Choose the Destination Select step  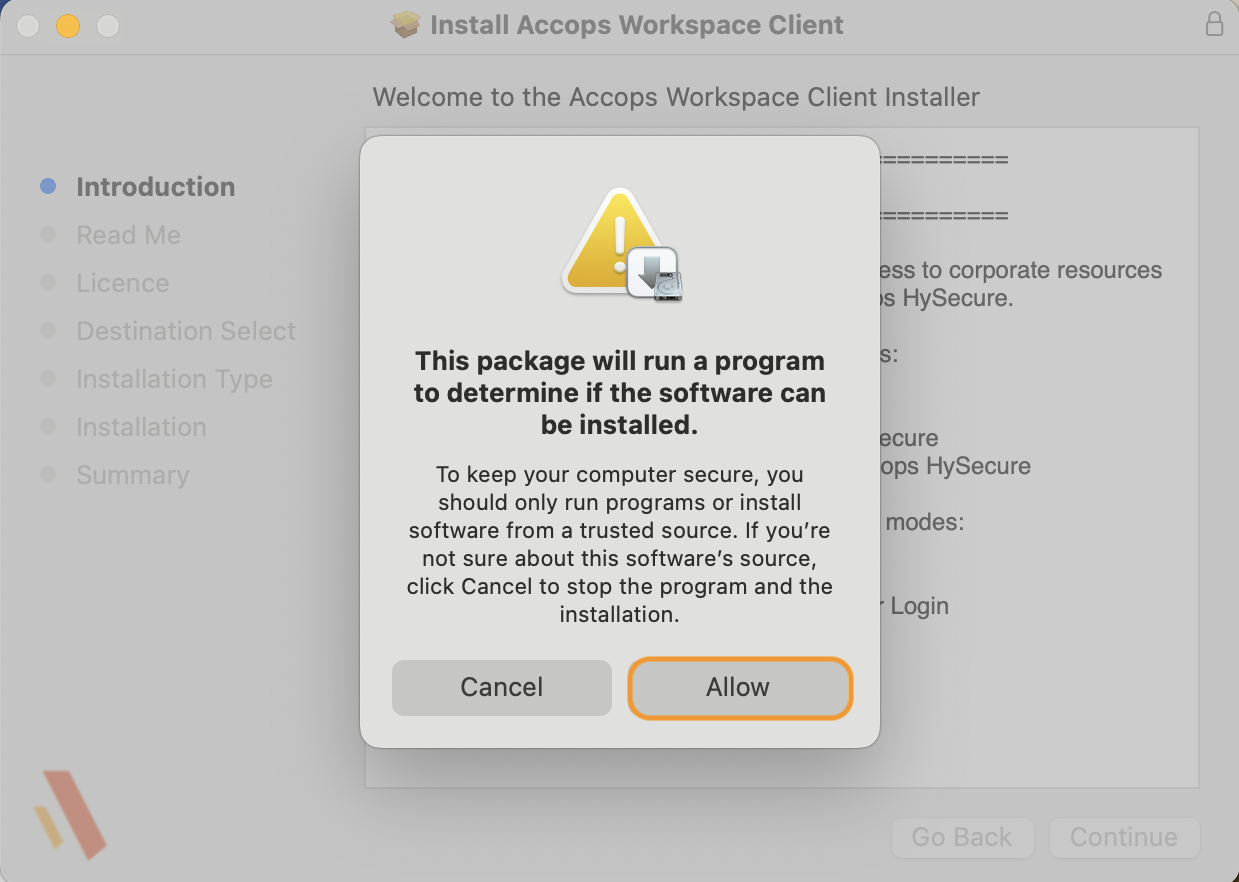(x=186, y=331)
